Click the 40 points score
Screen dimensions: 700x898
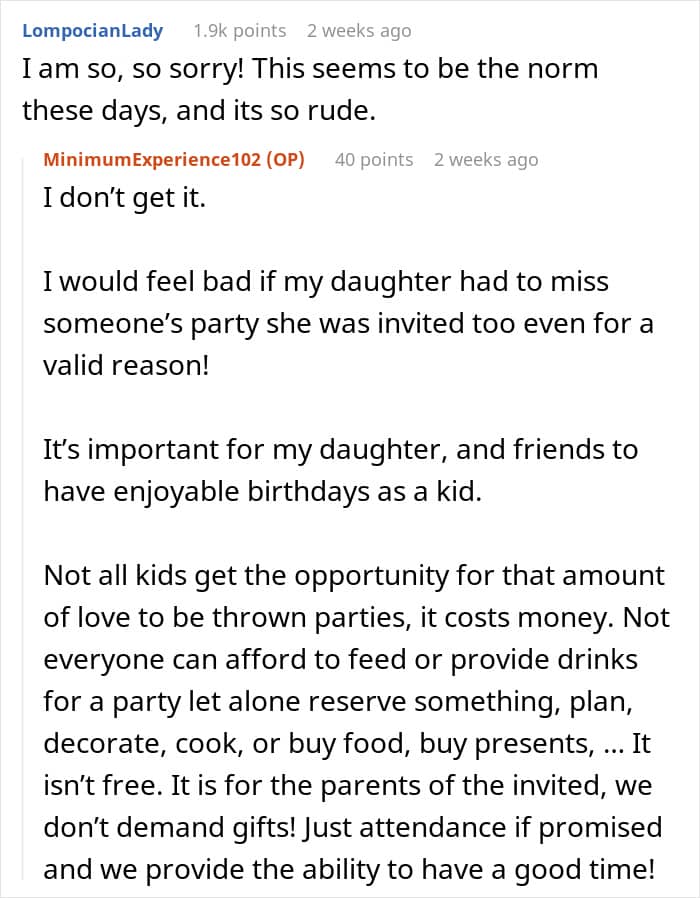pyautogui.click(x=373, y=159)
